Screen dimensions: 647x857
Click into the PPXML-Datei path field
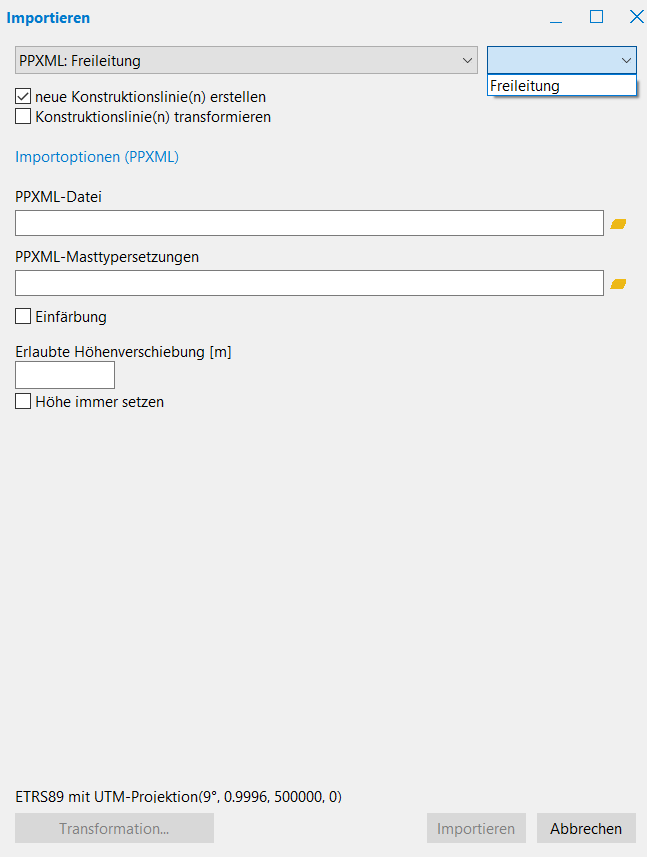[309, 223]
